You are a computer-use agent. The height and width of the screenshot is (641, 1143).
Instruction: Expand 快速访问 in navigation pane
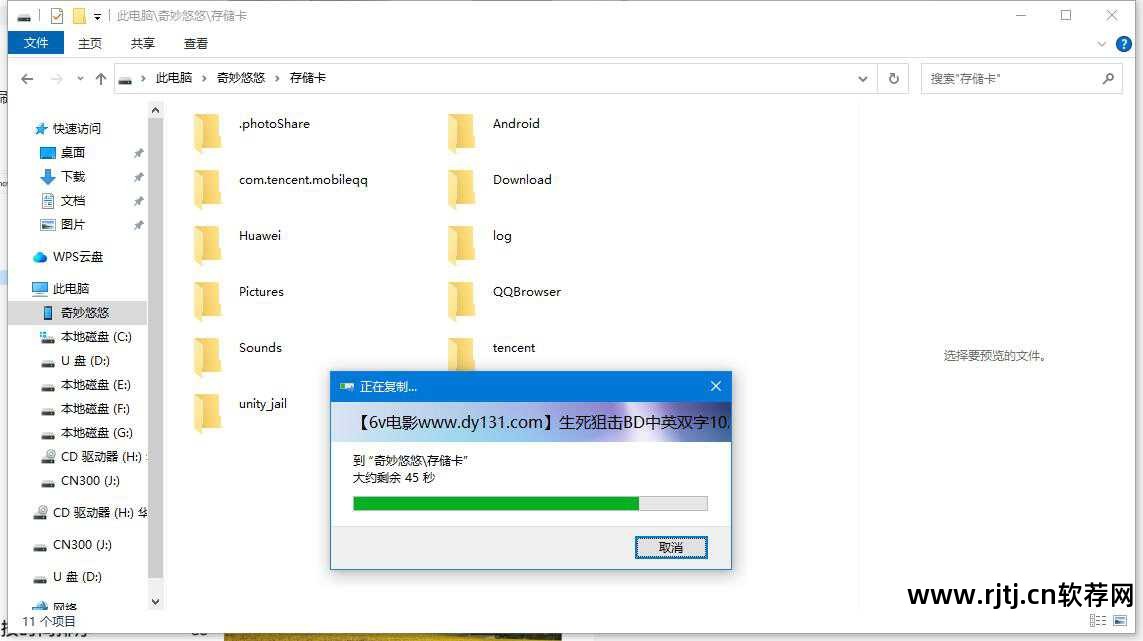tap(68, 128)
